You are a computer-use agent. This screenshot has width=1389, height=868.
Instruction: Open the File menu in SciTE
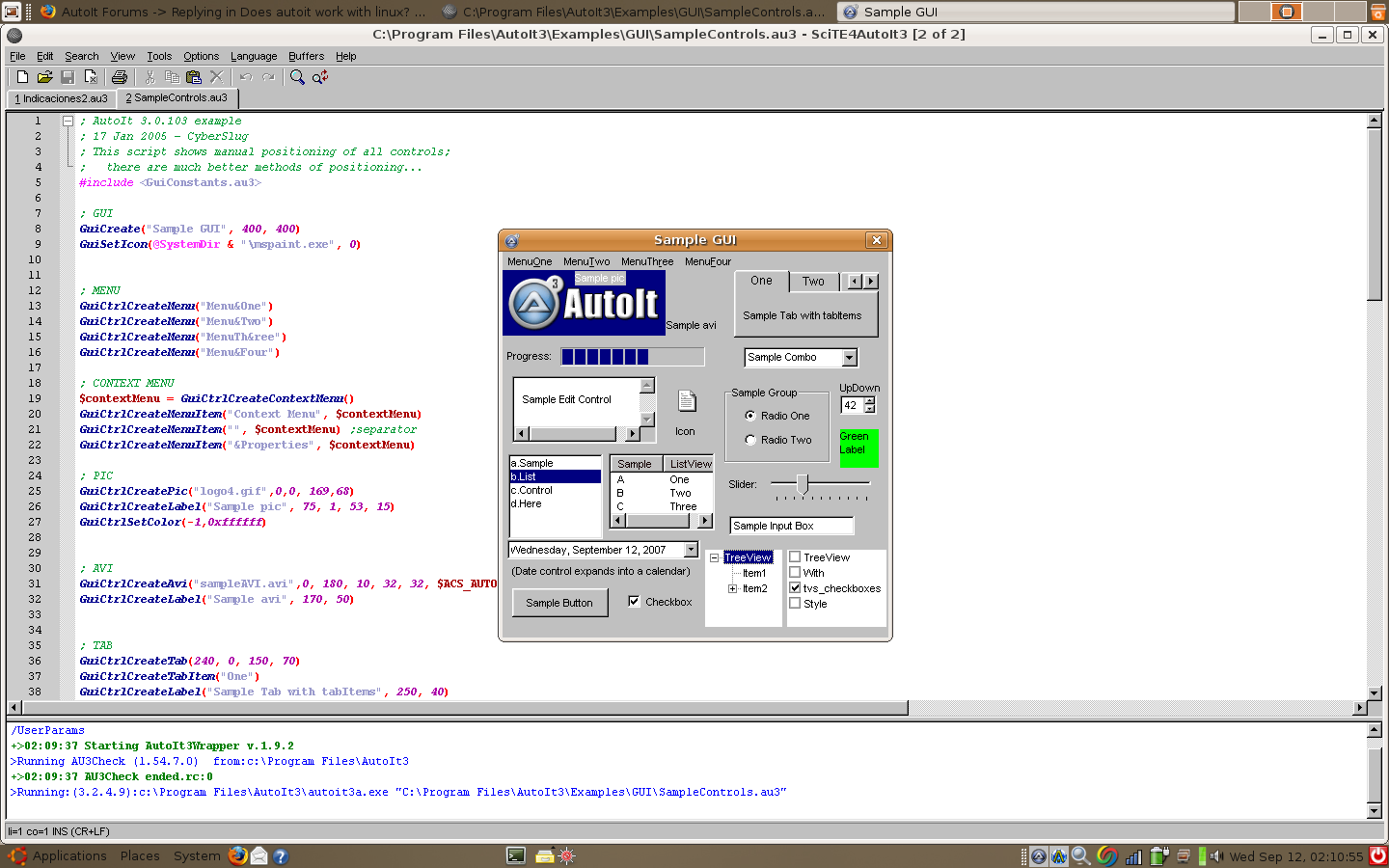coord(17,57)
